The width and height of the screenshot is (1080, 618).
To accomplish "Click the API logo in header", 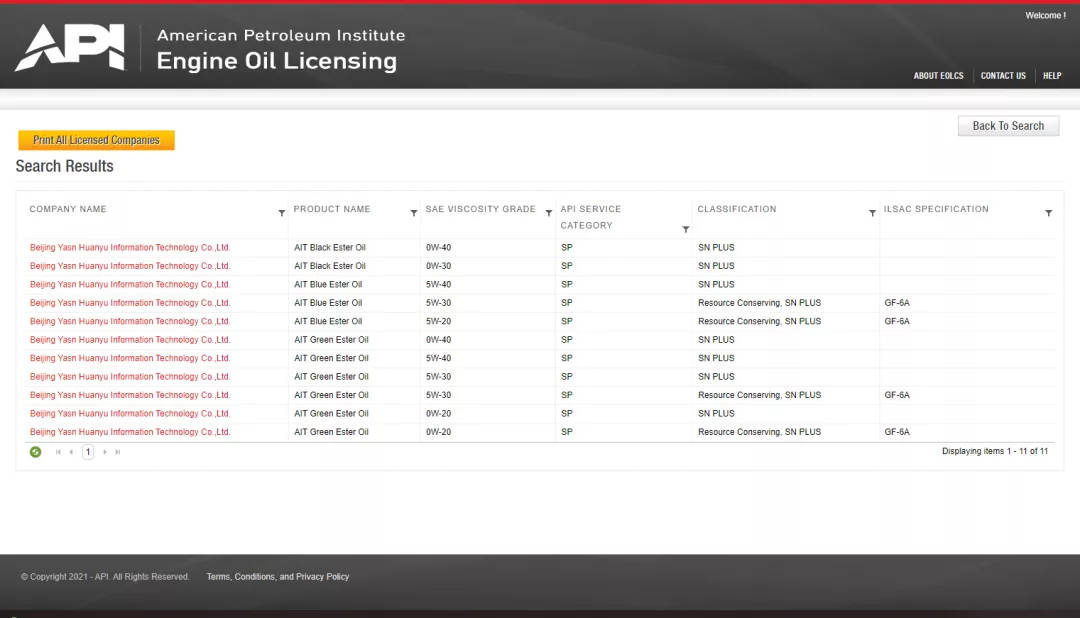I will point(70,48).
